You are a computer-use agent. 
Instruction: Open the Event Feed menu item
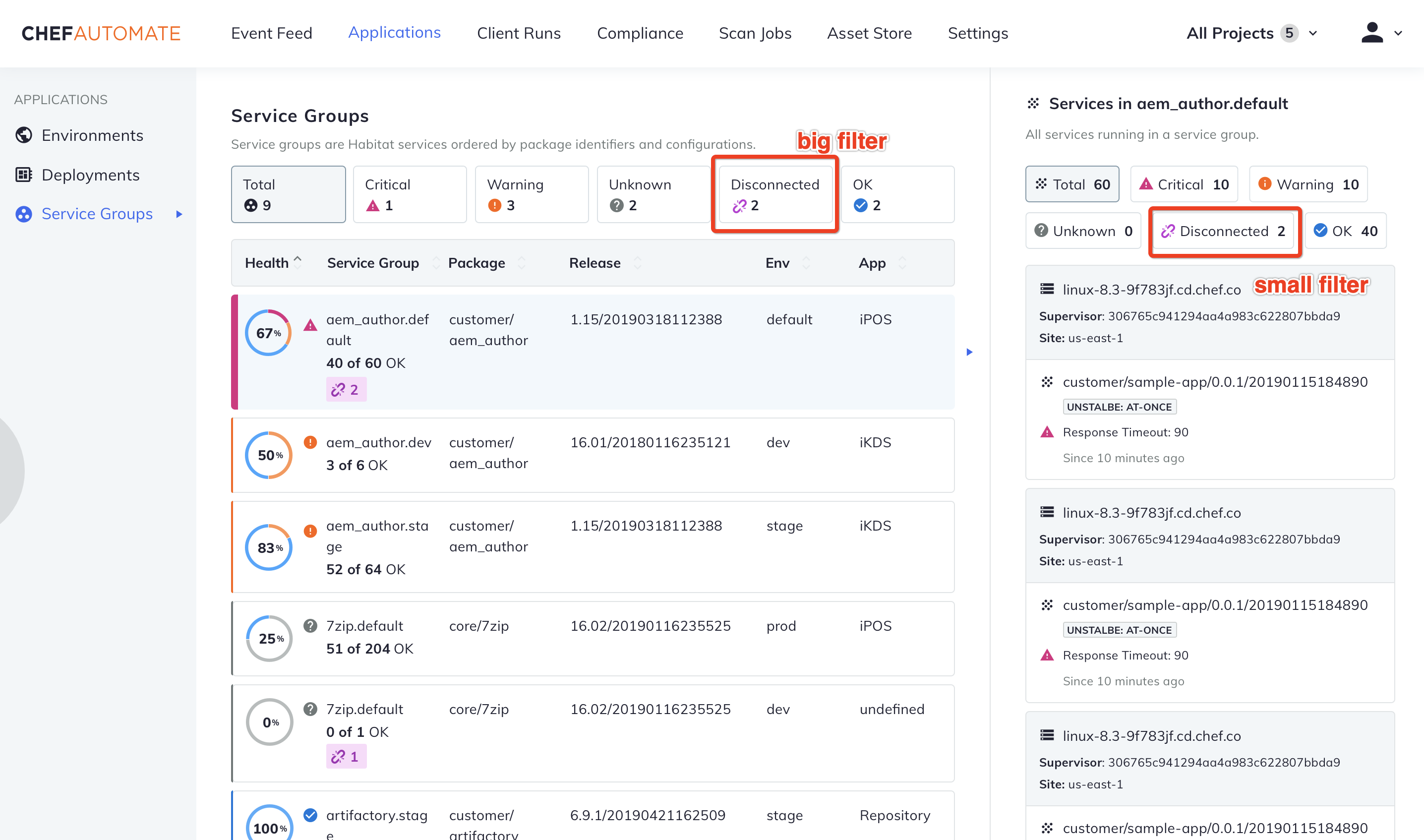(272, 33)
